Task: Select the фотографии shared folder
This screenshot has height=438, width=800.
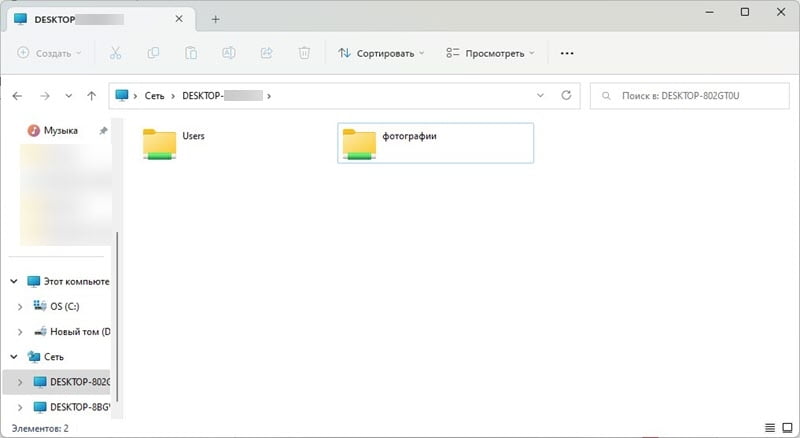Action: click(x=436, y=142)
